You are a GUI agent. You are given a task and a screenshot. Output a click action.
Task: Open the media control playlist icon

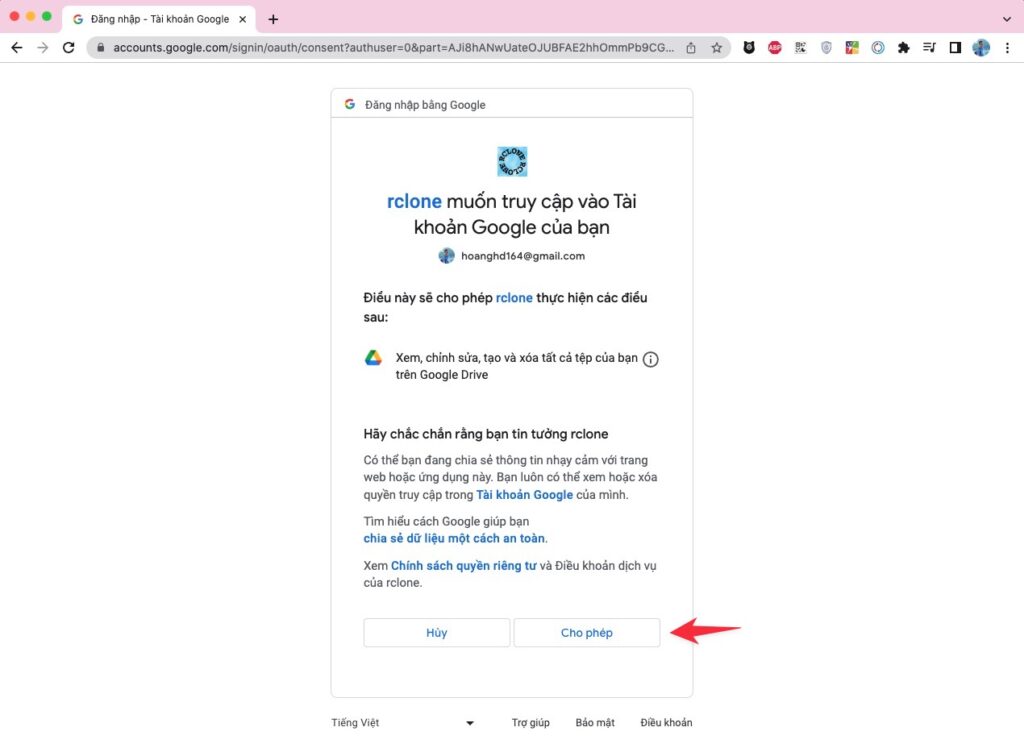[929, 48]
